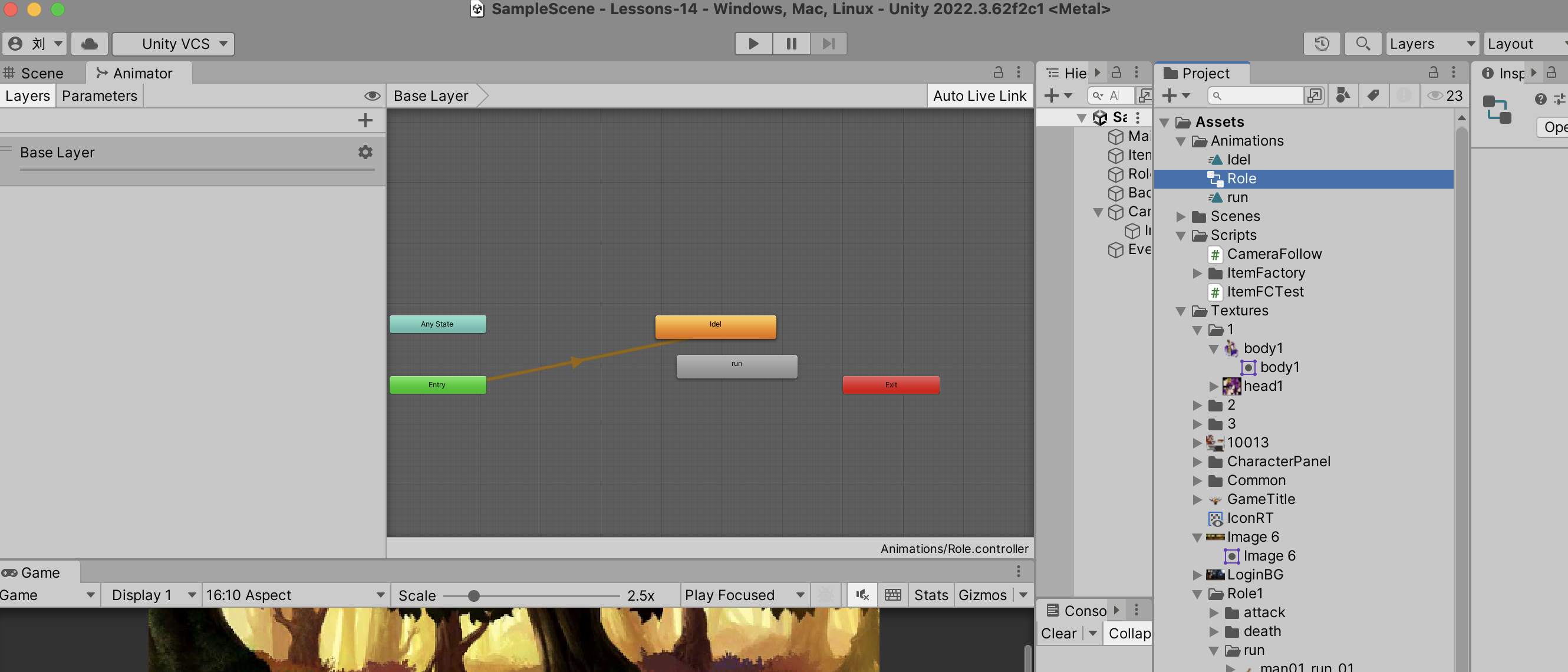Open search-in-window icon in Project toolbar
The image size is (1568, 672).
(1315, 95)
